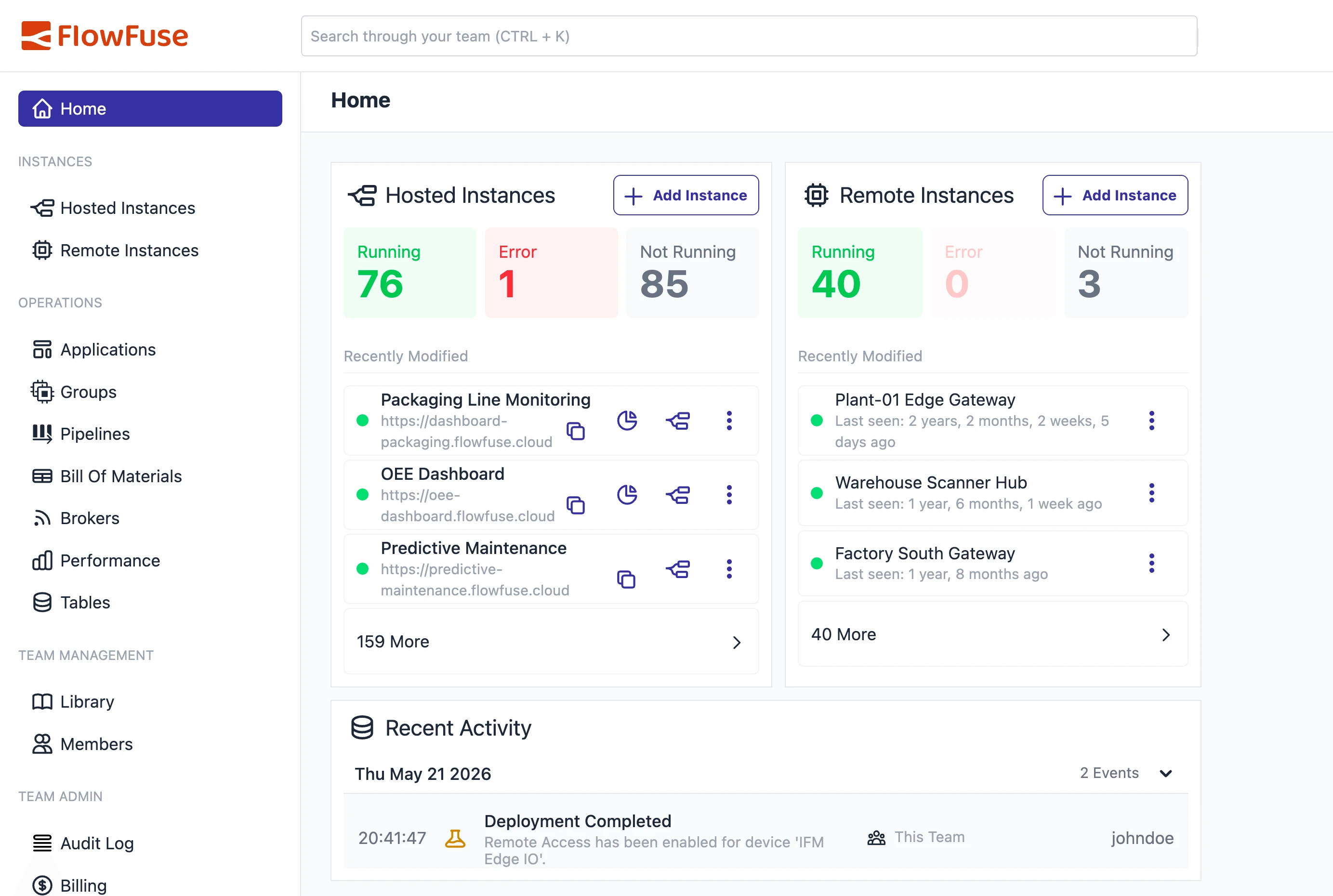Copy the Predictive Maintenance URL
The image size is (1333, 896).
[x=626, y=580]
